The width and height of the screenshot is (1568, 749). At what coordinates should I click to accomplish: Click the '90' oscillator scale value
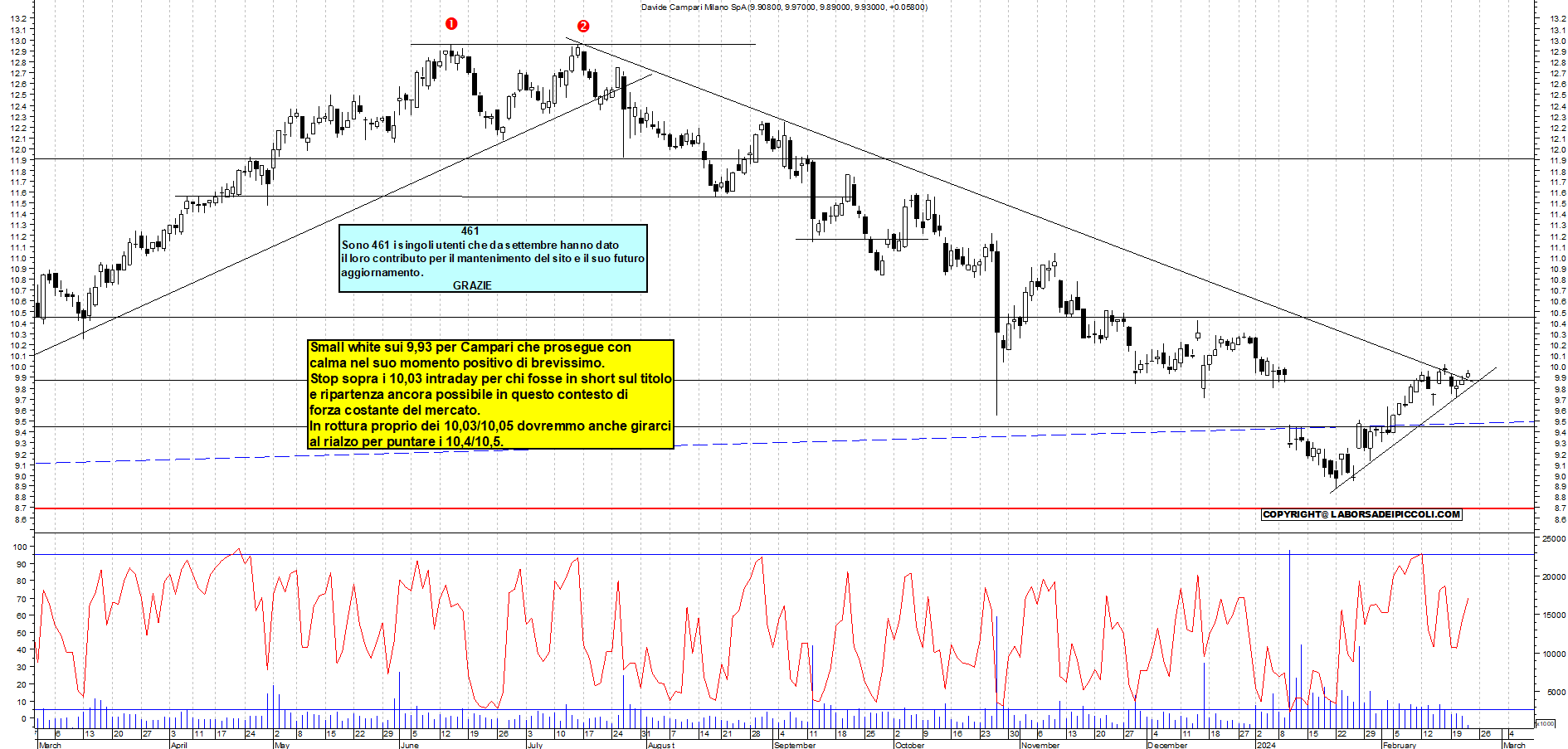(22, 564)
